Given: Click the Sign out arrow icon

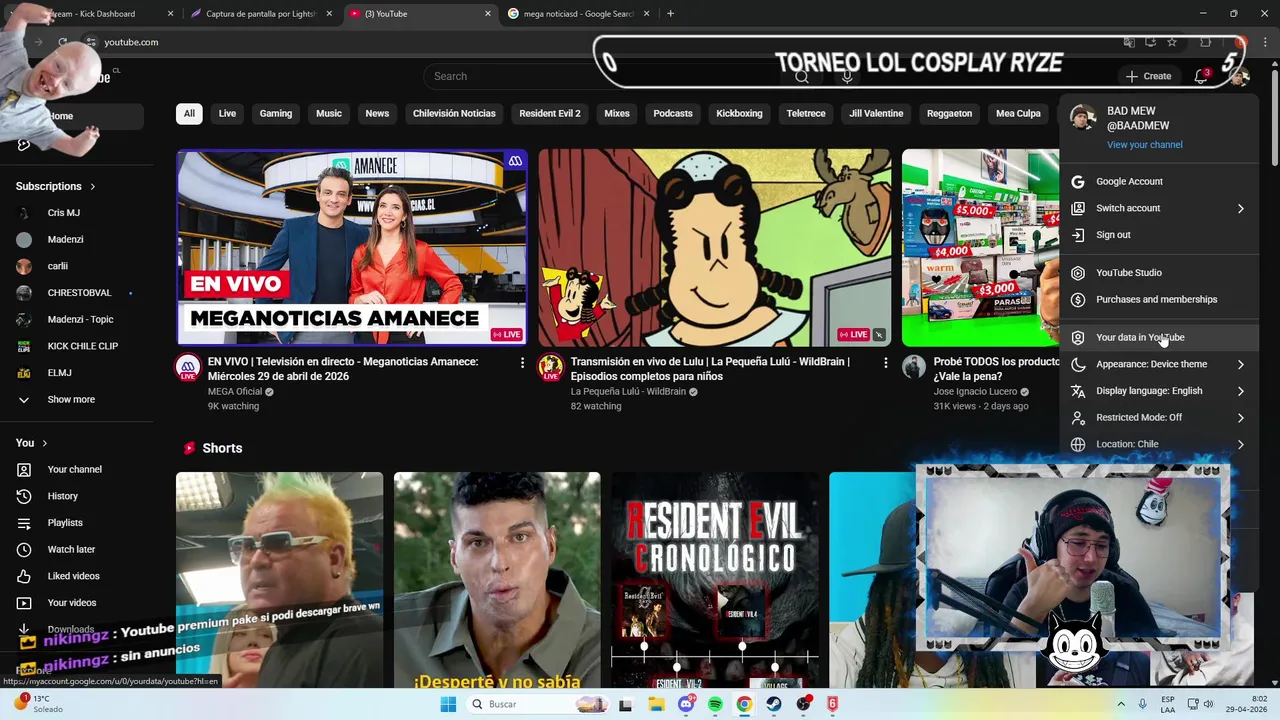Looking at the screenshot, I should click(x=1078, y=235).
